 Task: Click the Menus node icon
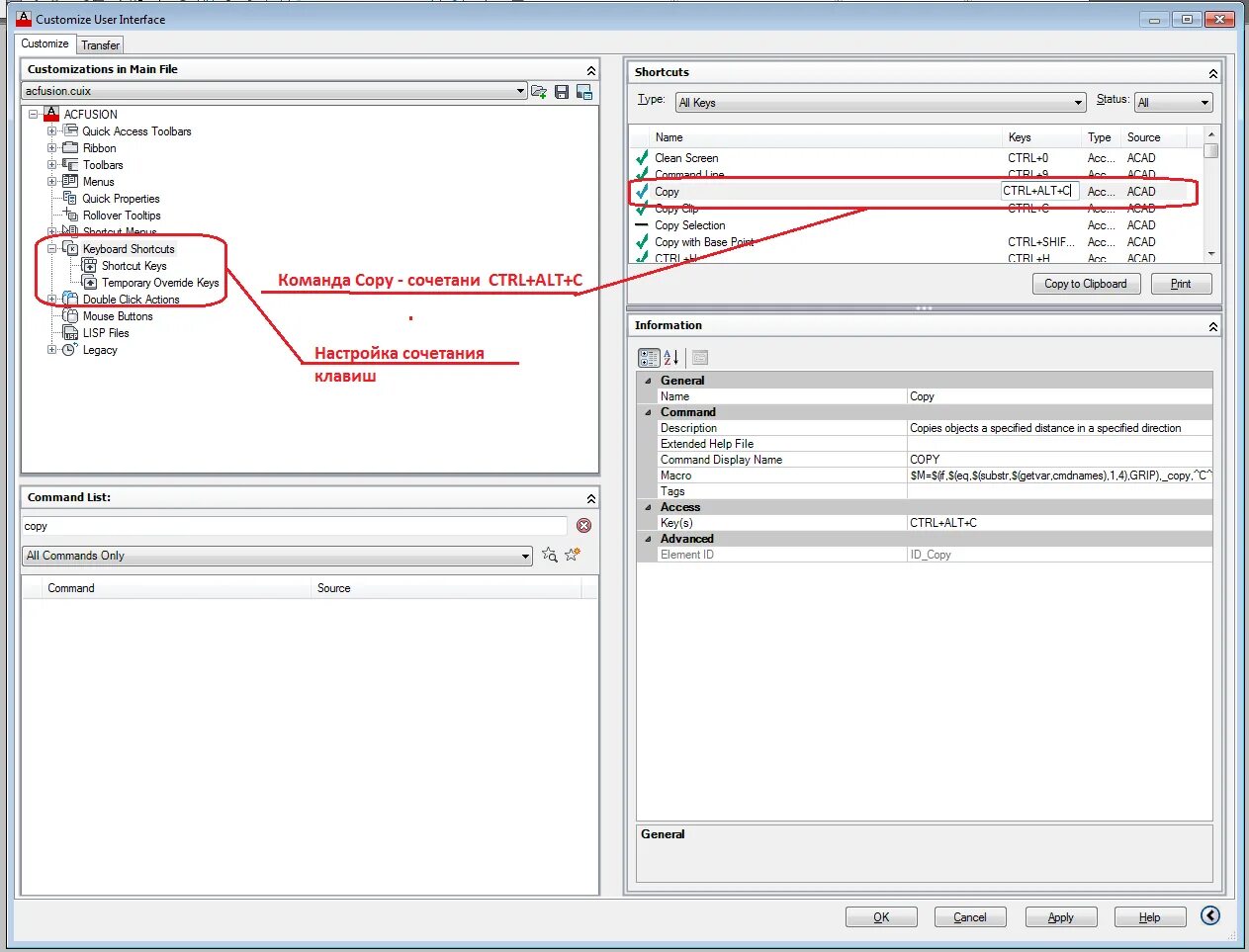point(70,181)
